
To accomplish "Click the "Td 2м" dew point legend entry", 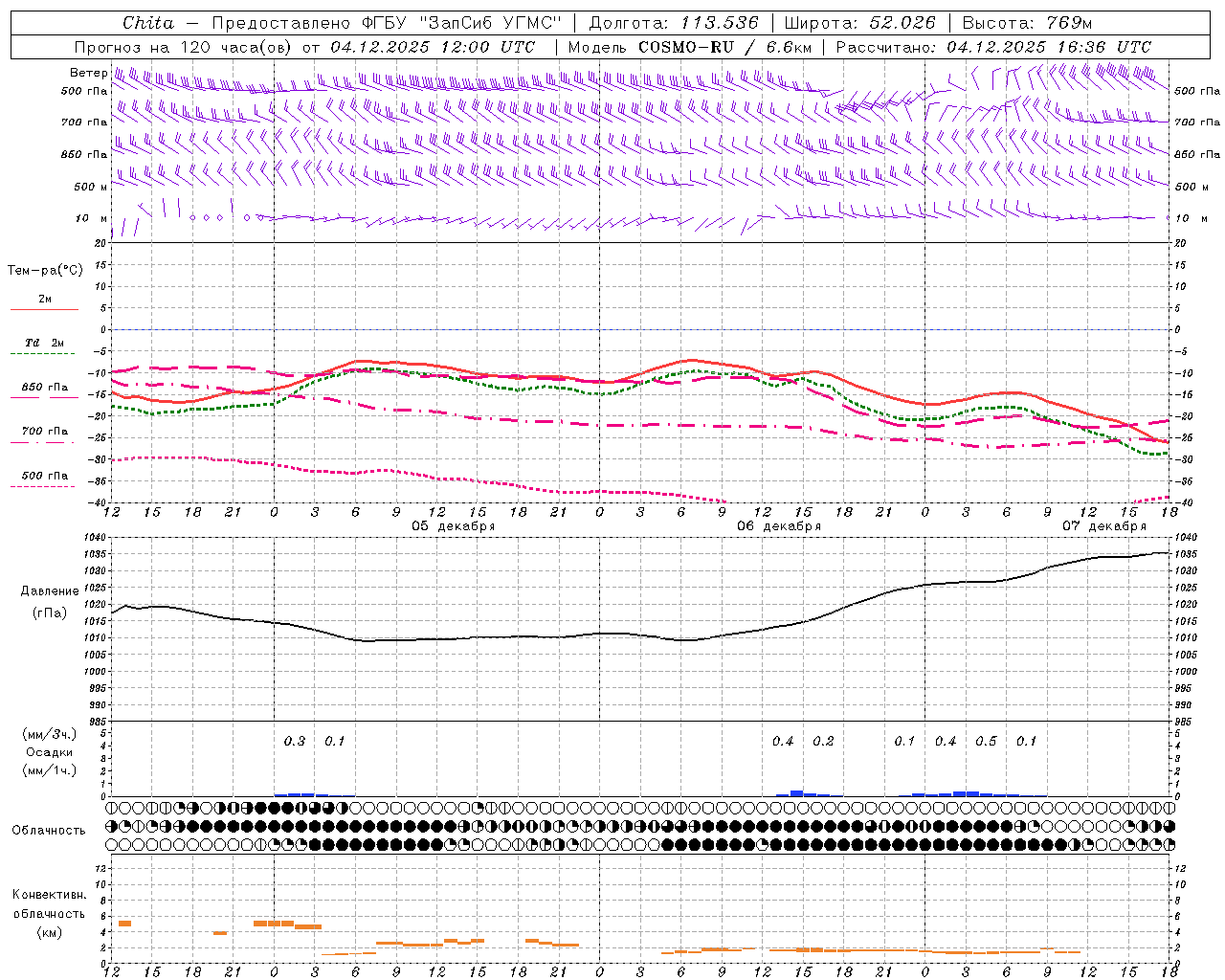I will (x=45, y=343).
